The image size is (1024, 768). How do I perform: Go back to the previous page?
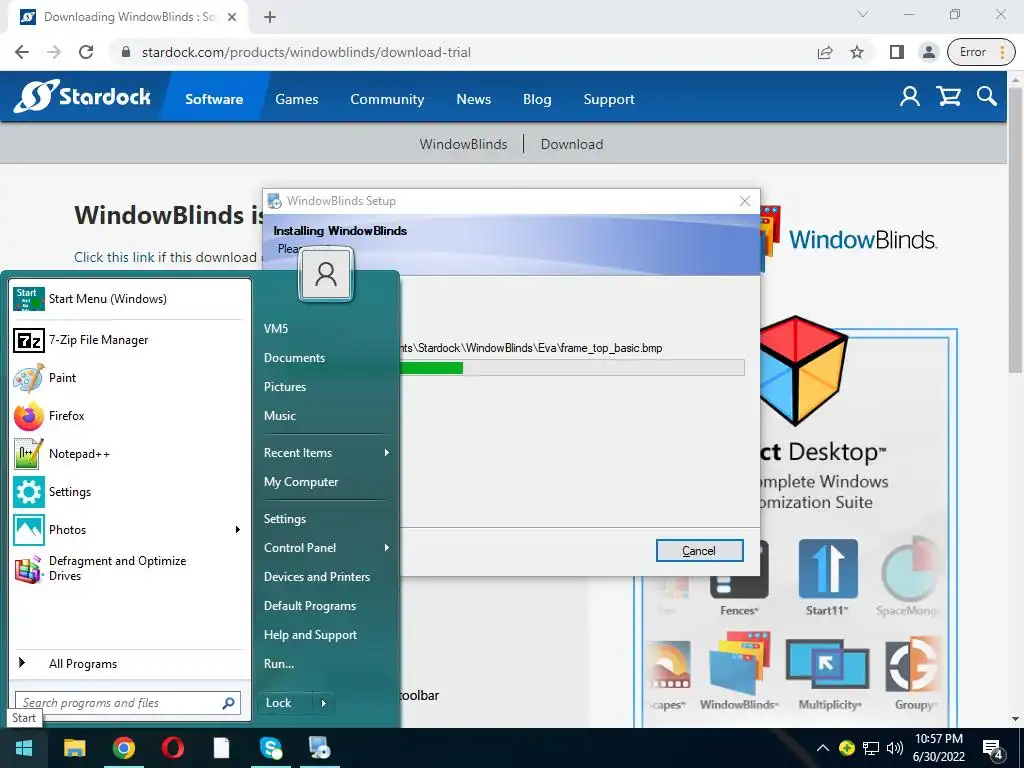22,52
